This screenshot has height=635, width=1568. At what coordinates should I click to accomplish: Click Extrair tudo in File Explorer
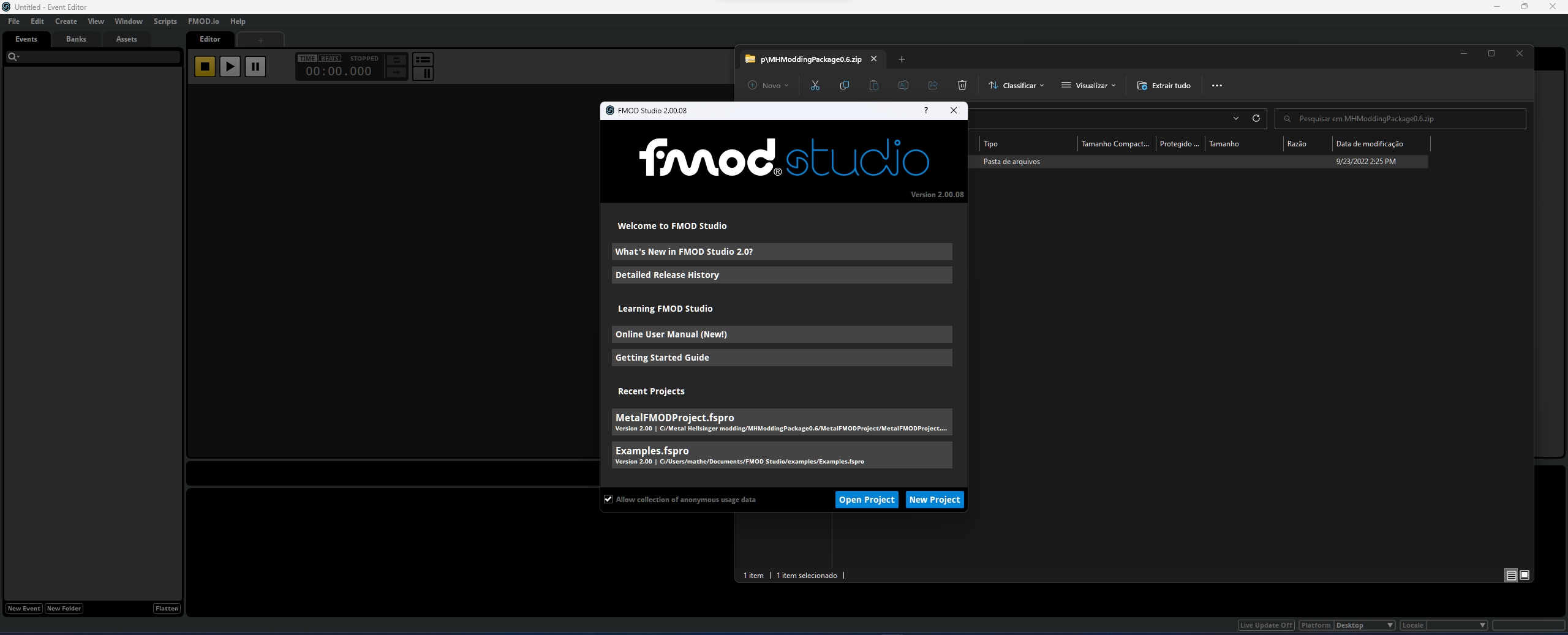coord(1164,86)
